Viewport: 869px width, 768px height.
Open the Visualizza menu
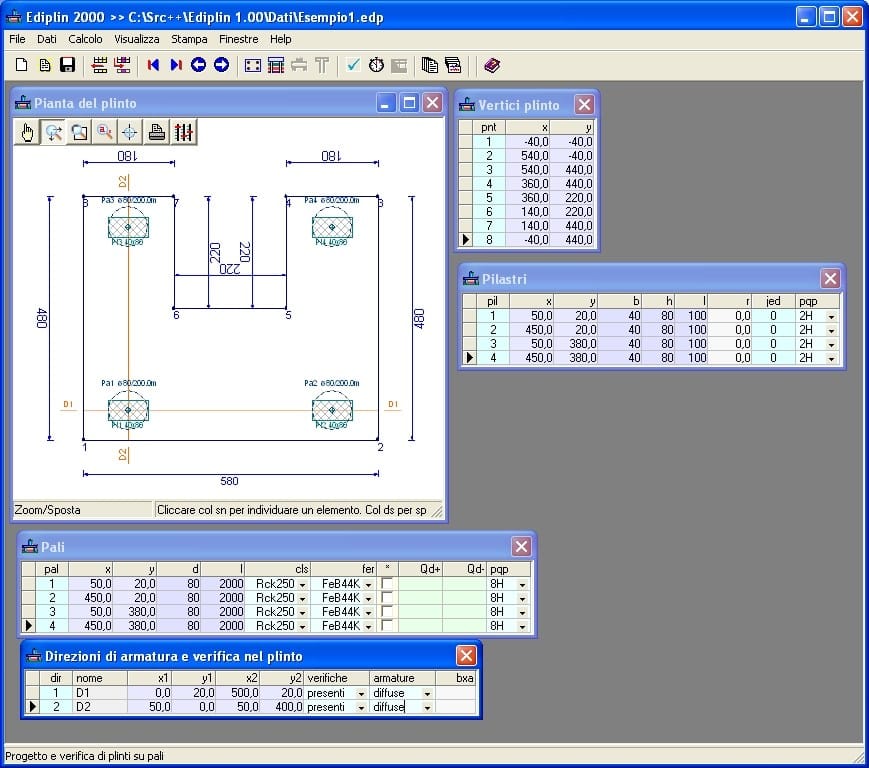[136, 39]
